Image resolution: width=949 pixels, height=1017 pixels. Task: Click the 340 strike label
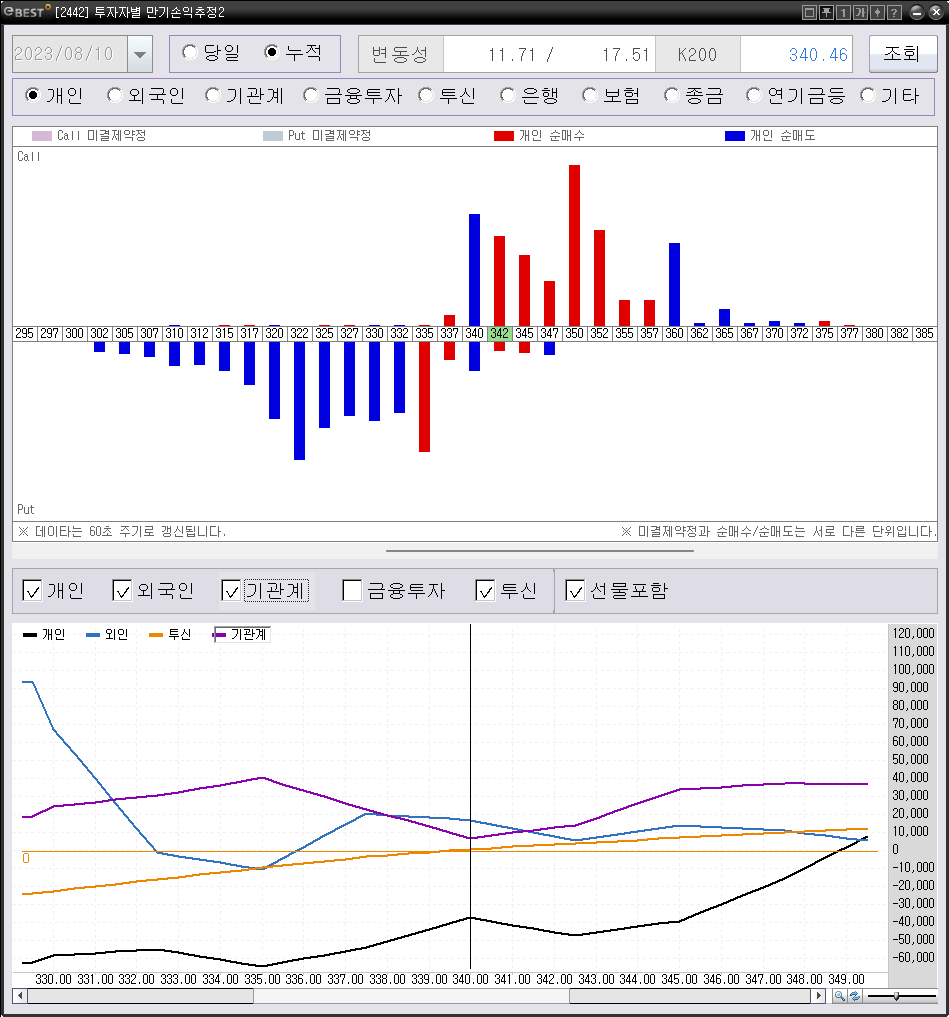pyautogui.click(x=474, y=333)
